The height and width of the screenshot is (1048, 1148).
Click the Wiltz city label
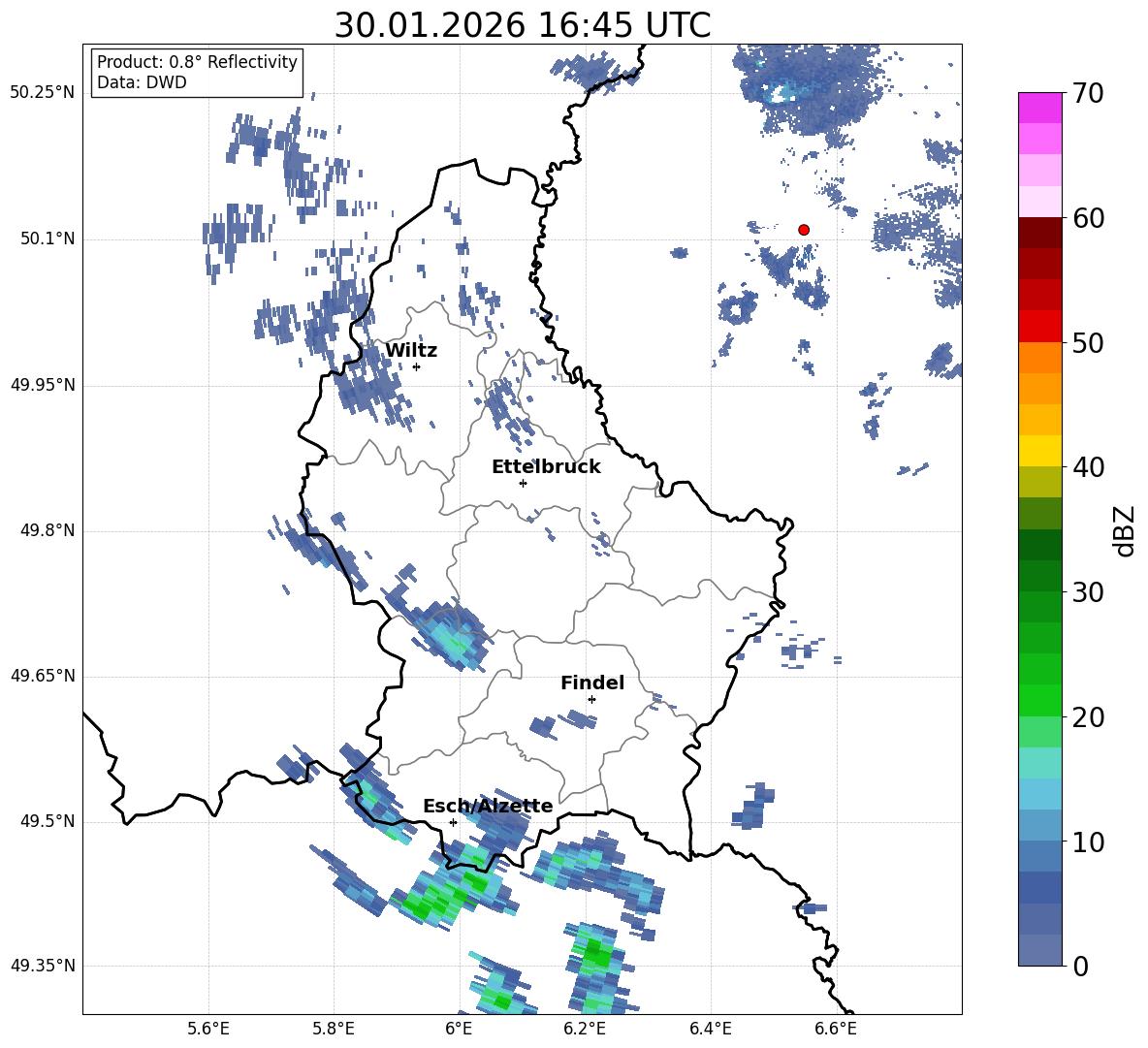(x=411, y=351)
